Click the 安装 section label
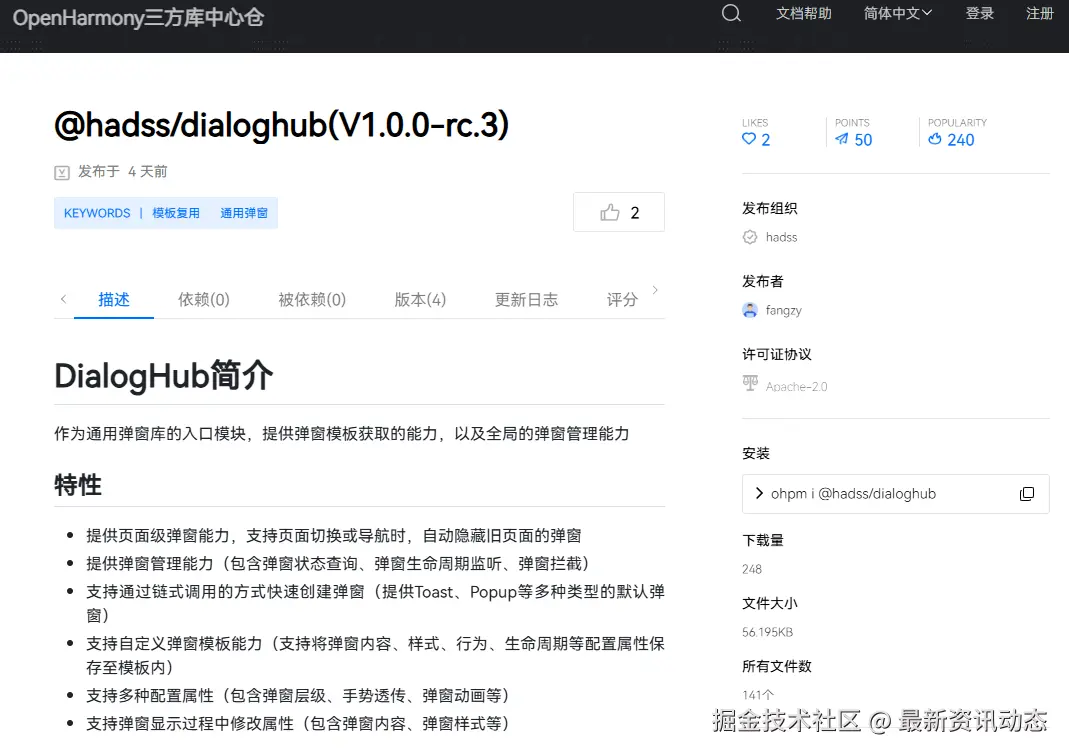 [756, 453]
